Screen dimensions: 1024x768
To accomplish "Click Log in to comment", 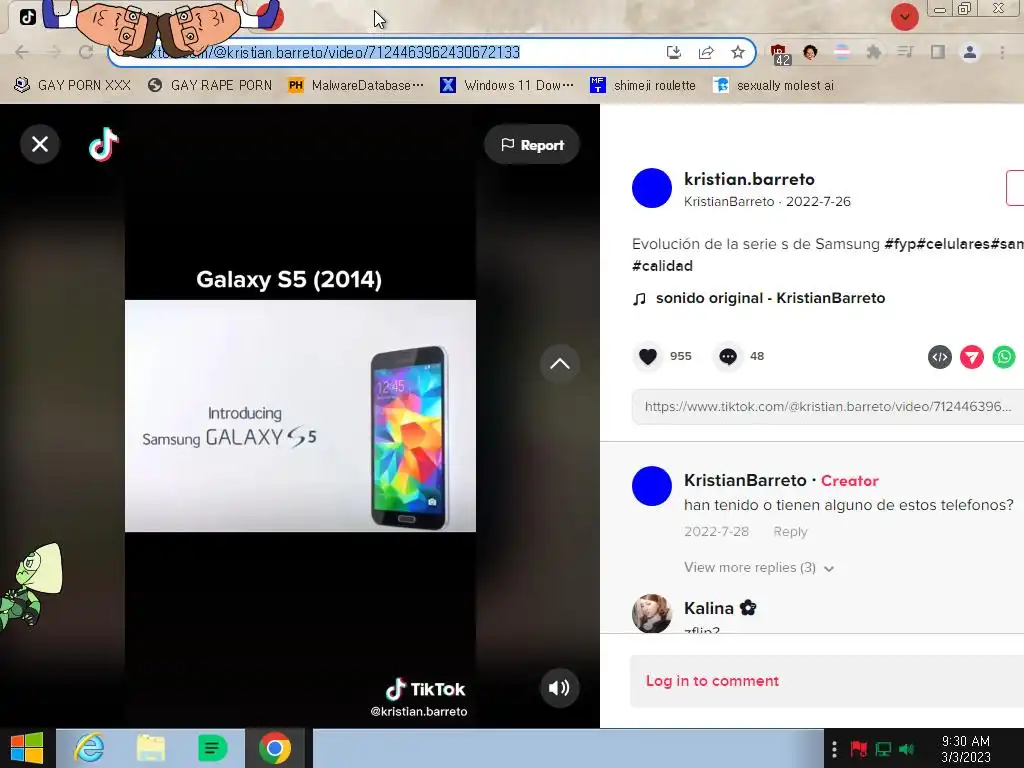I will pyautogui.click(x=712, y=680).
